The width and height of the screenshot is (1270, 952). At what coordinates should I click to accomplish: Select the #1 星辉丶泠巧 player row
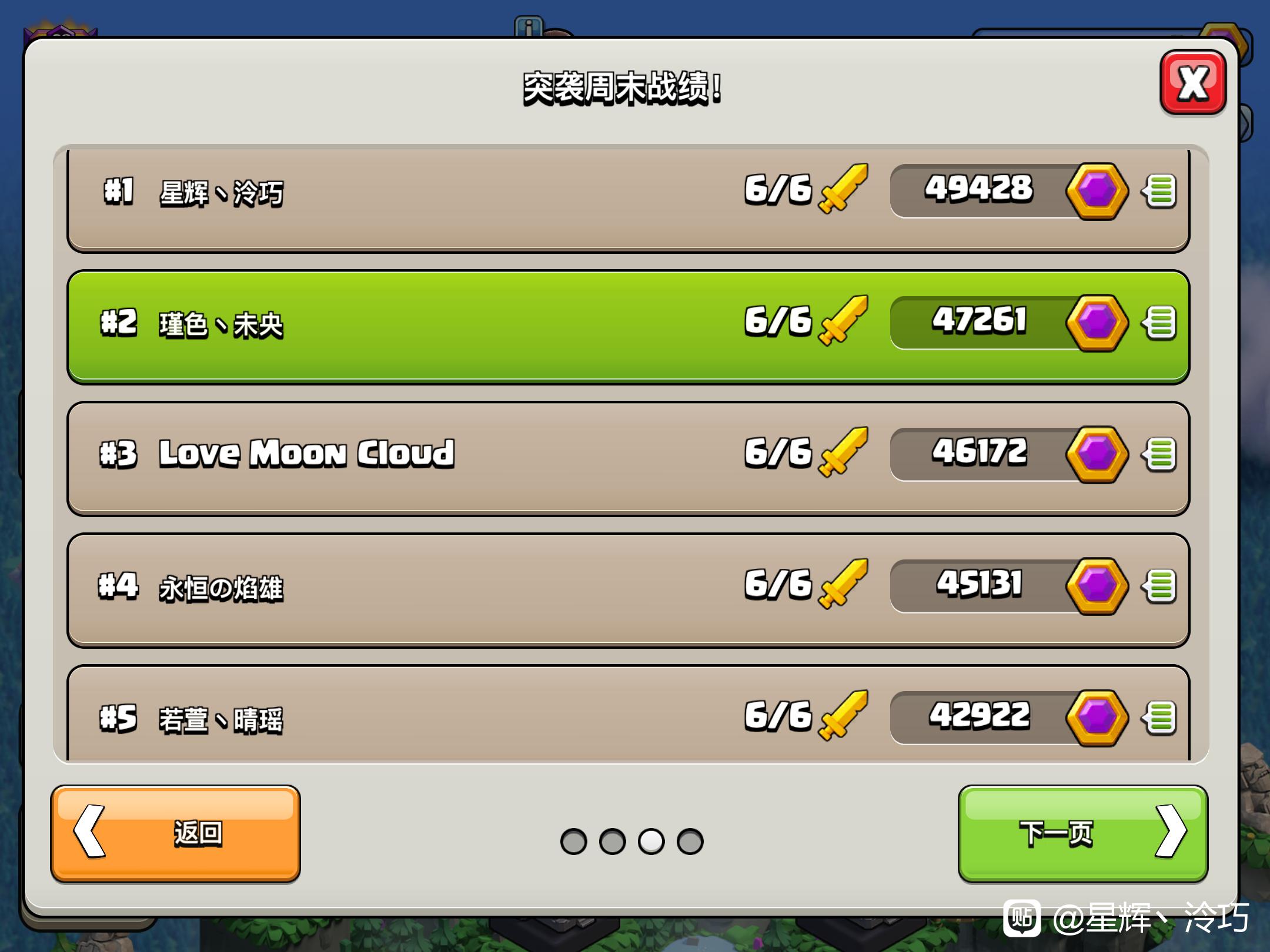click(629, 200)
